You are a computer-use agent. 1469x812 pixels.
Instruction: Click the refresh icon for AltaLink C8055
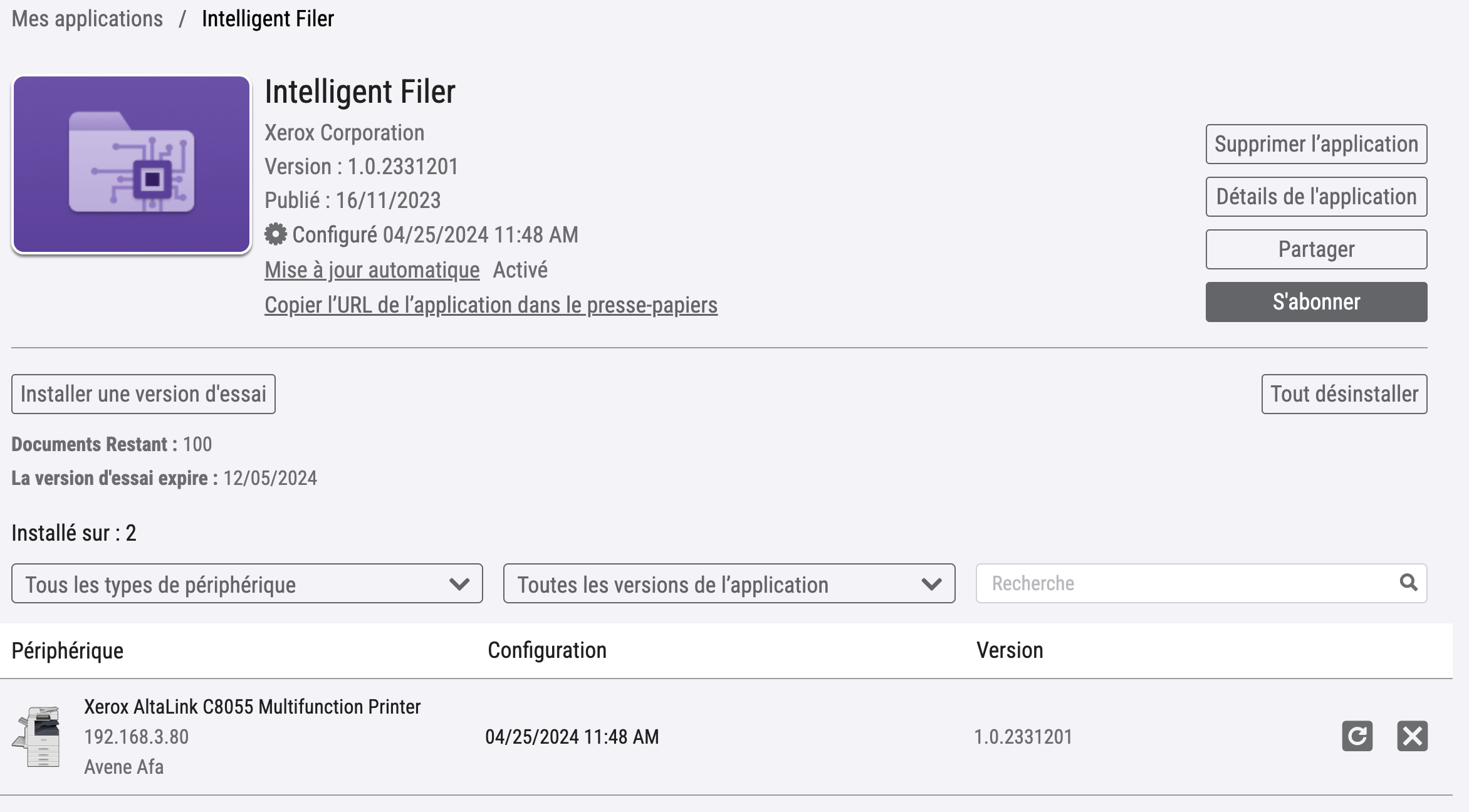point(1357,736)
